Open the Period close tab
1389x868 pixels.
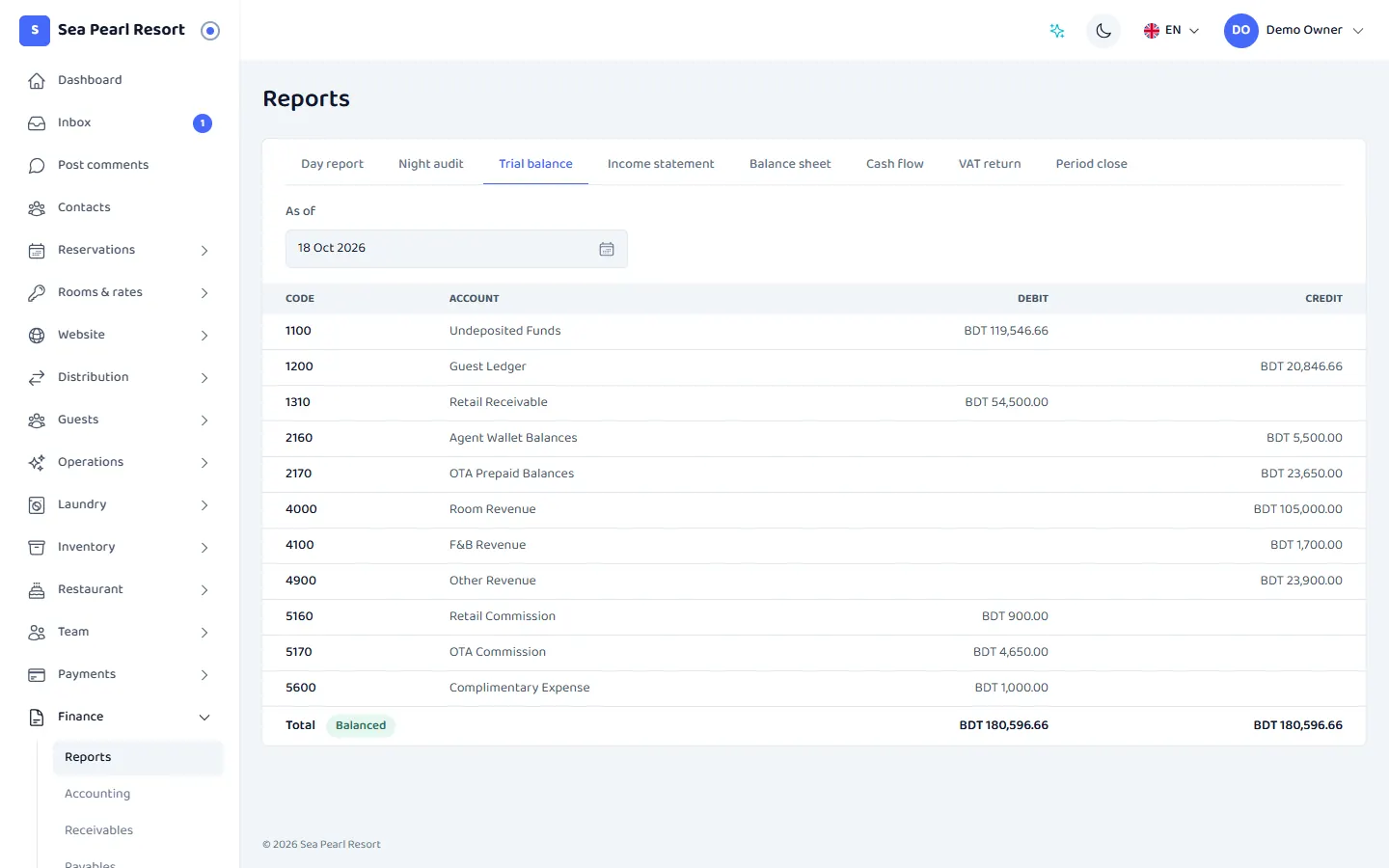pyautogui.click(x=1091, y=164)
